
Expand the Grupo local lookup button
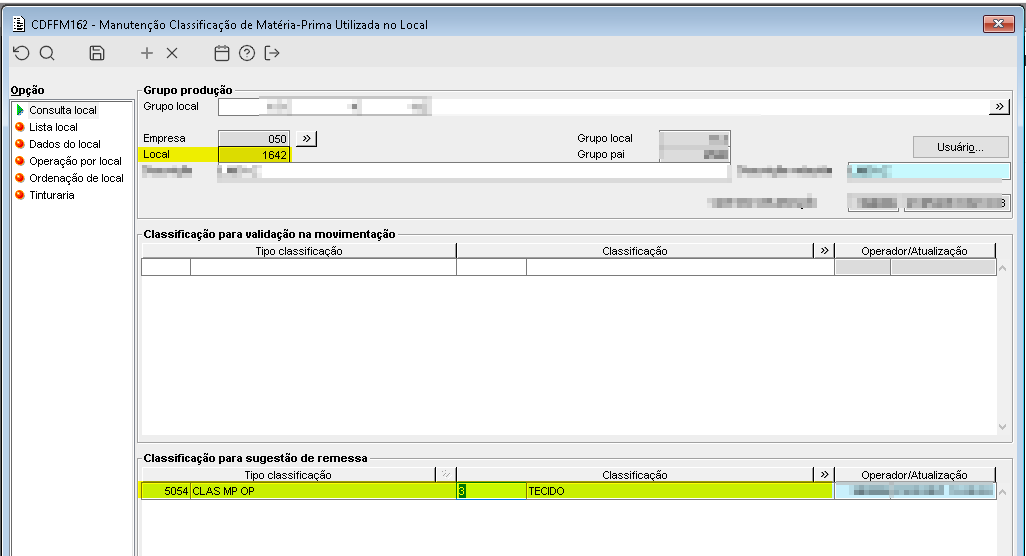pyautogui.click(x=999, y=107)
